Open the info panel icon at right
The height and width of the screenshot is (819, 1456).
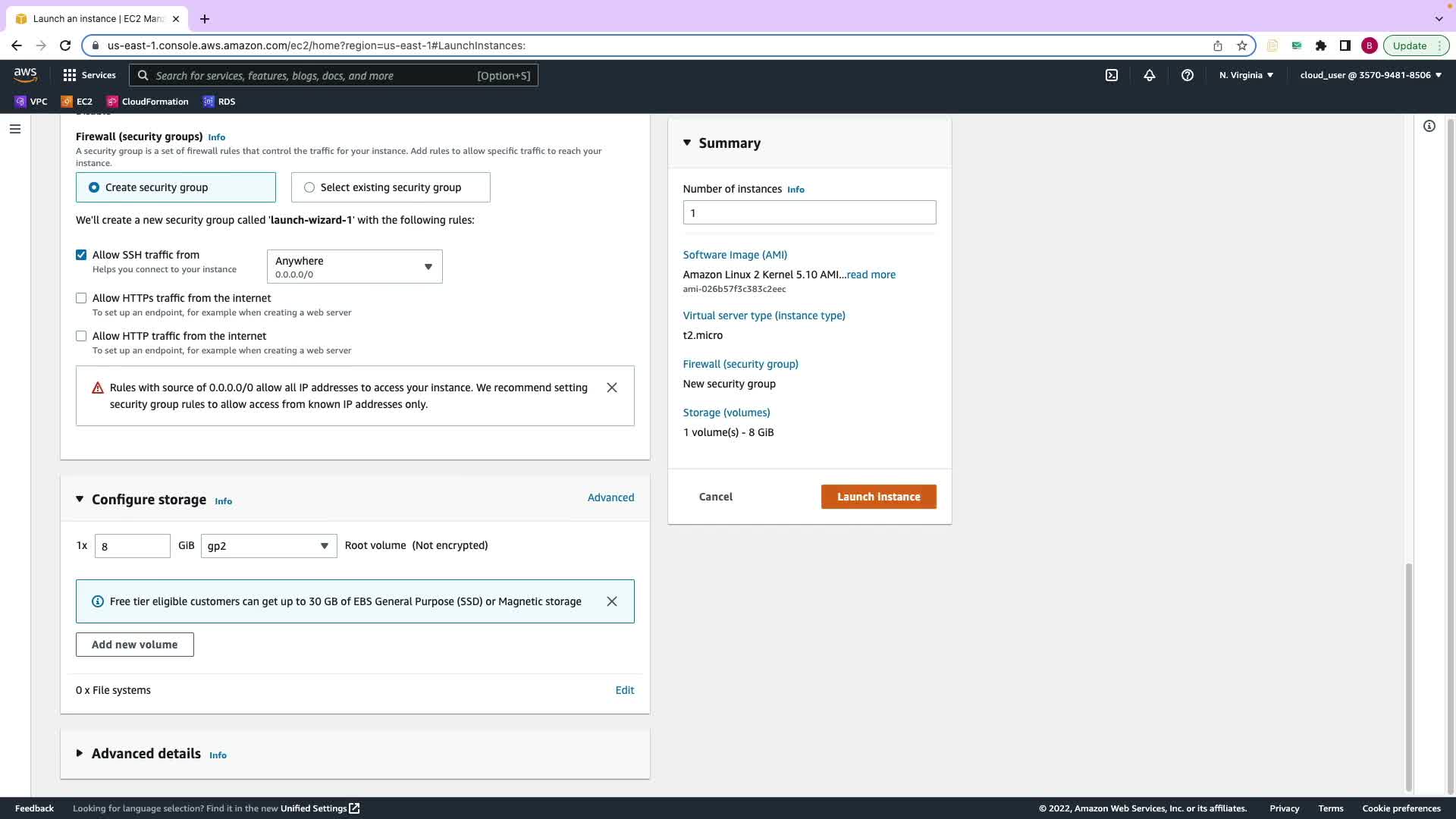pos(1429,126)
